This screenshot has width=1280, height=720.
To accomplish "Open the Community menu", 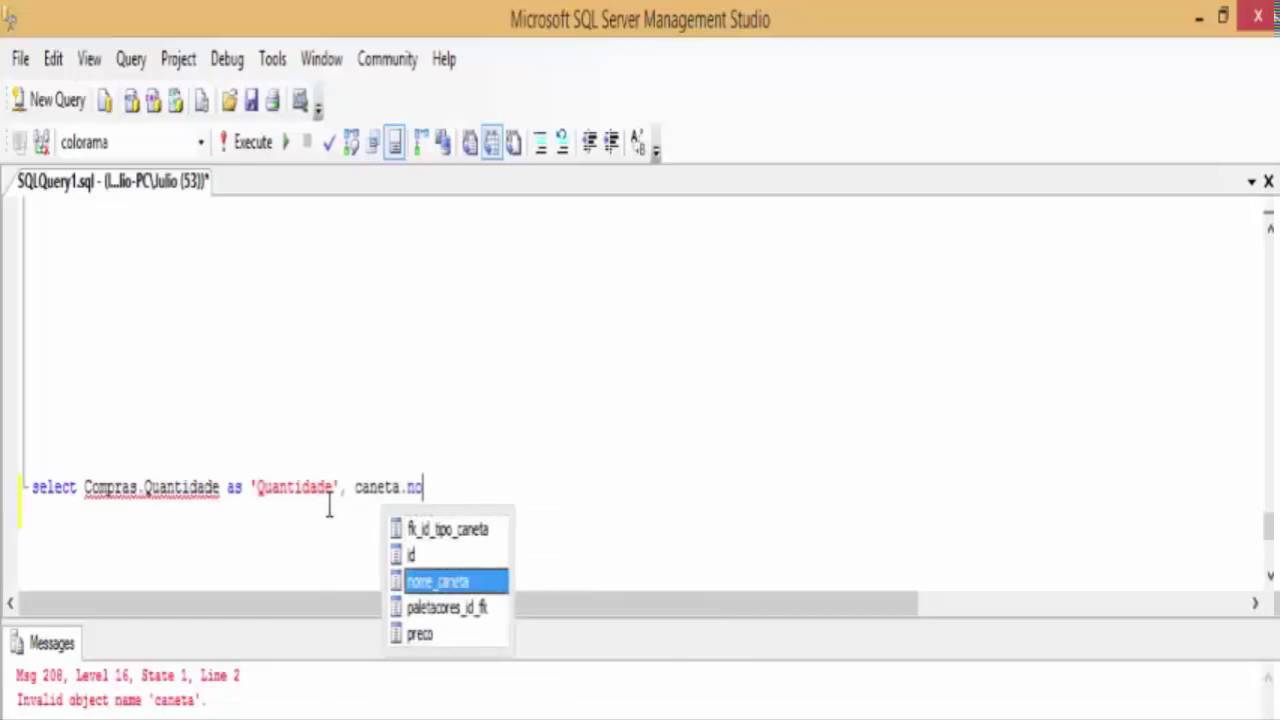I will [x=387, y=59].
